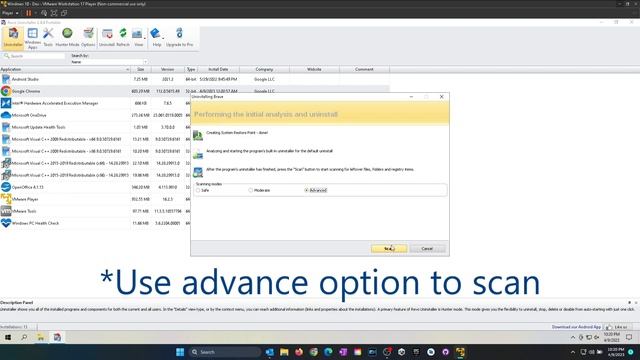Toggle VMware unity mode icon
Image resolution: width=640 pixels, height=360 pixels.
[x=64, y=13]
